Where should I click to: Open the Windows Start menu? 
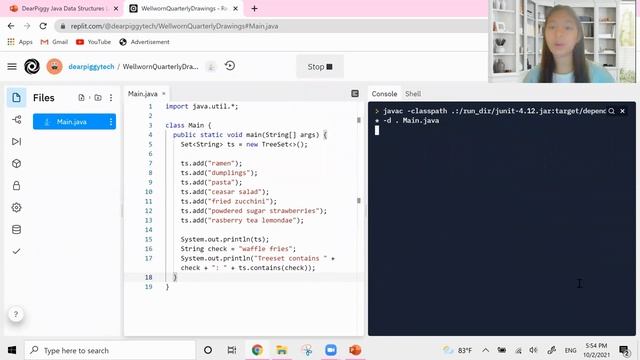pos(12,350)
